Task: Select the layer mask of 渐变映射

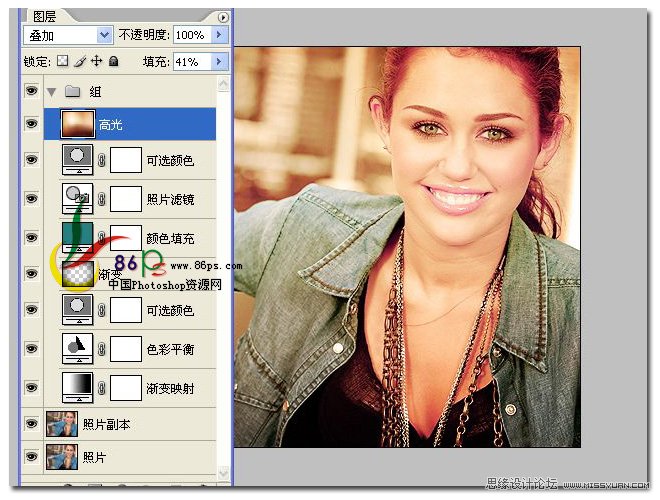Action: [126, 388]
